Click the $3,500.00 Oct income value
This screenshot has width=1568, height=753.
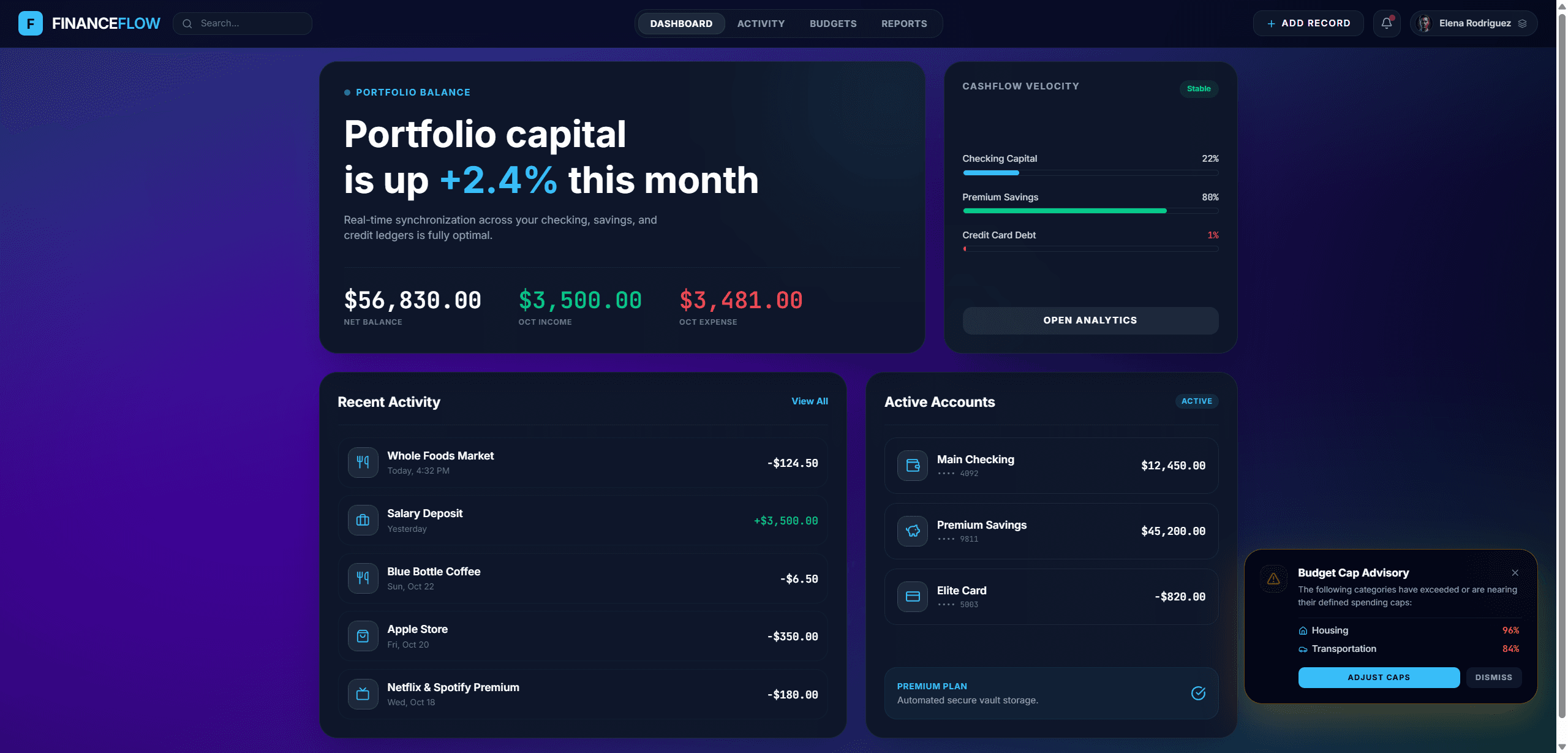tap(580, 300)
